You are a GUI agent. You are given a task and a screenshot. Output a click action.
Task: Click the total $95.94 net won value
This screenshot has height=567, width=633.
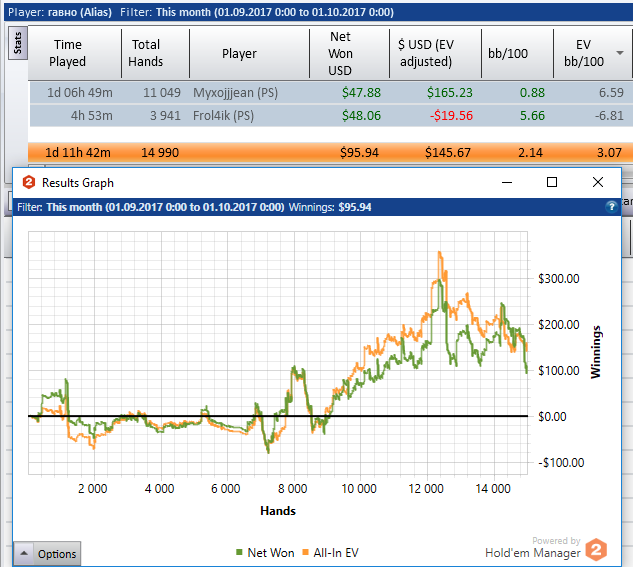359,153
